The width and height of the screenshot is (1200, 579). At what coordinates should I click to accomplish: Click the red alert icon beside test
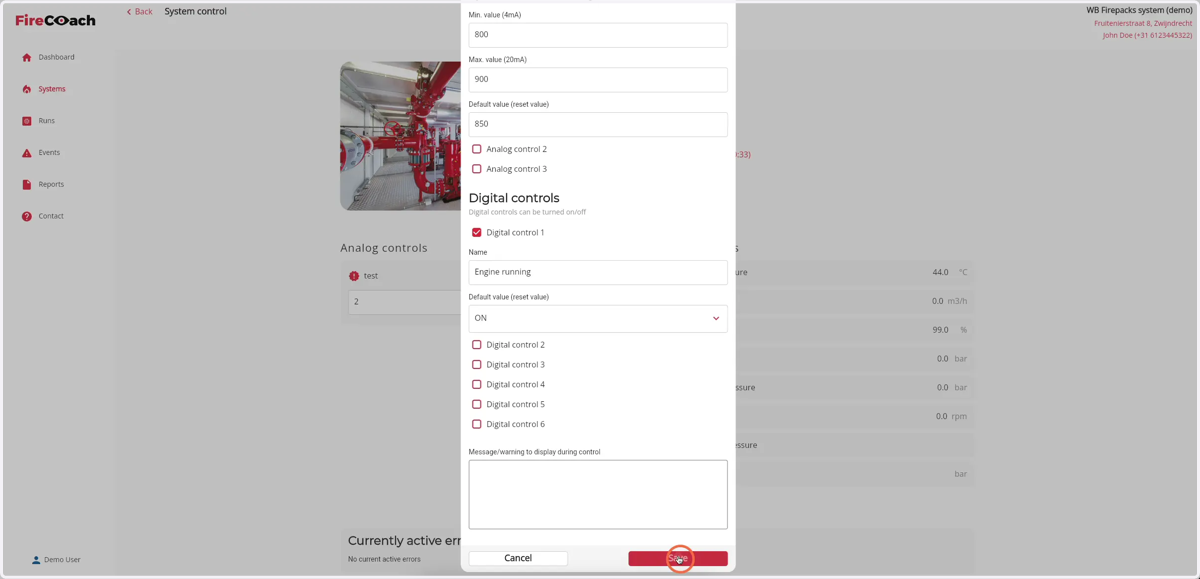pos(354,276)
